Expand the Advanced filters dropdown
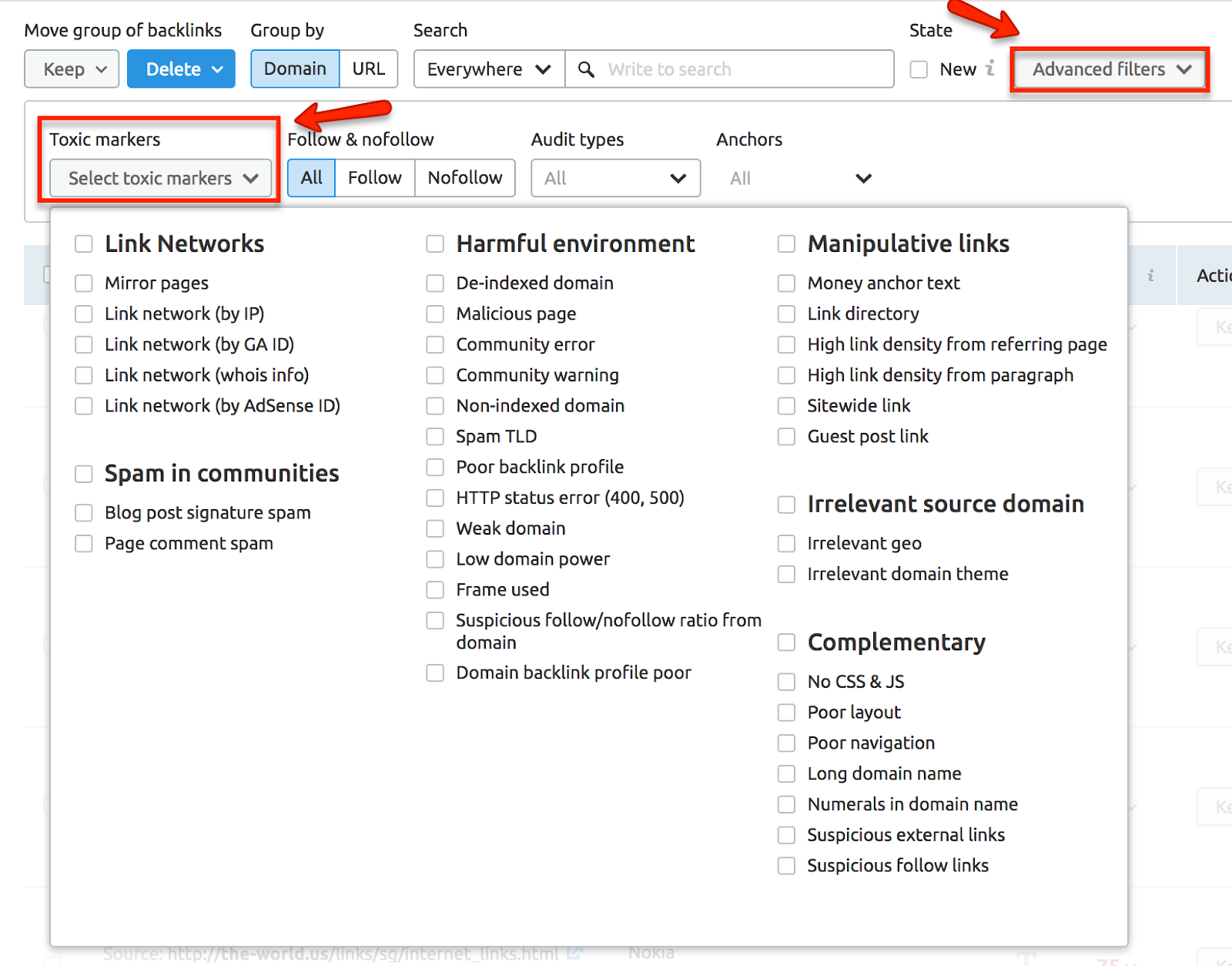Screen dimensions: 1232x966 1110,69
